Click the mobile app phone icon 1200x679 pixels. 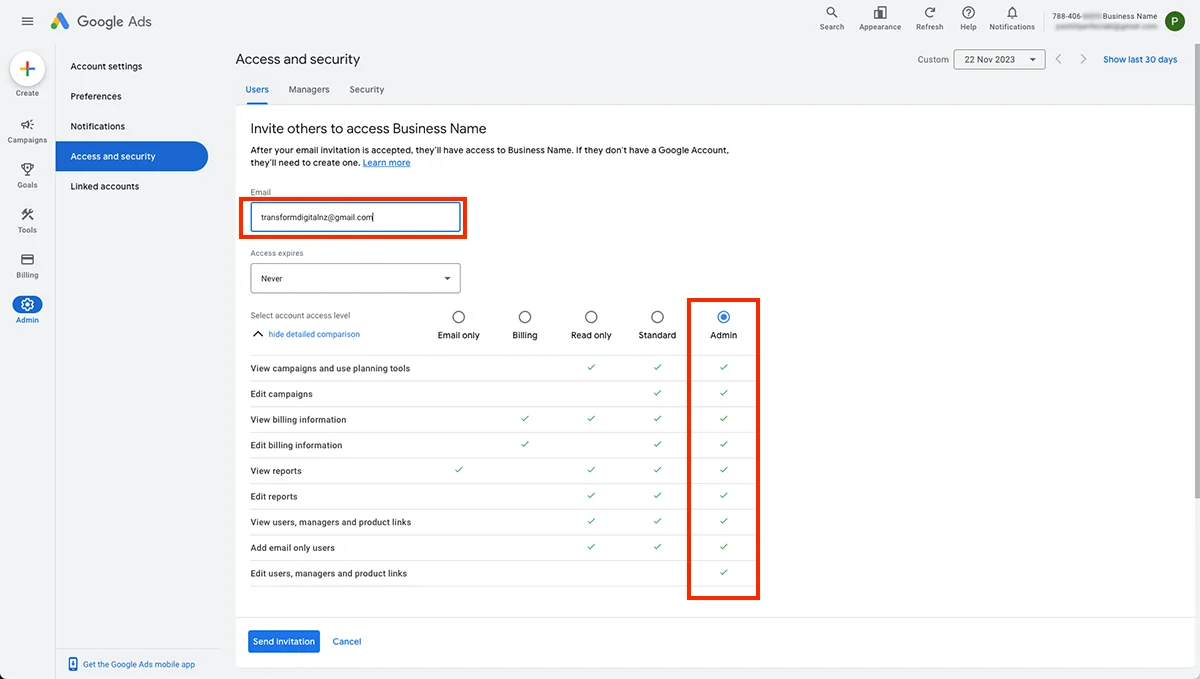[x=73, y=664]
